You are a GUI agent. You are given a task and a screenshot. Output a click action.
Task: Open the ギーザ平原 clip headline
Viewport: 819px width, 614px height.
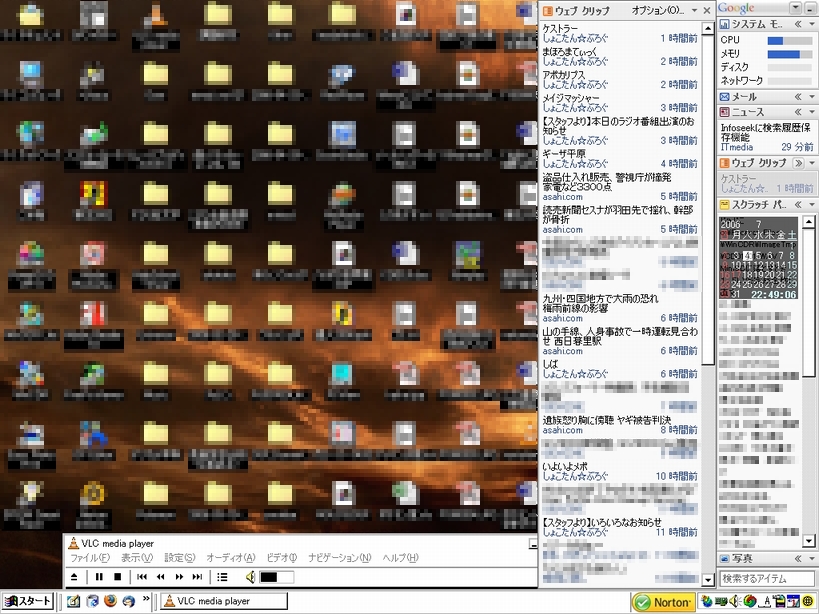pos(564,154)
